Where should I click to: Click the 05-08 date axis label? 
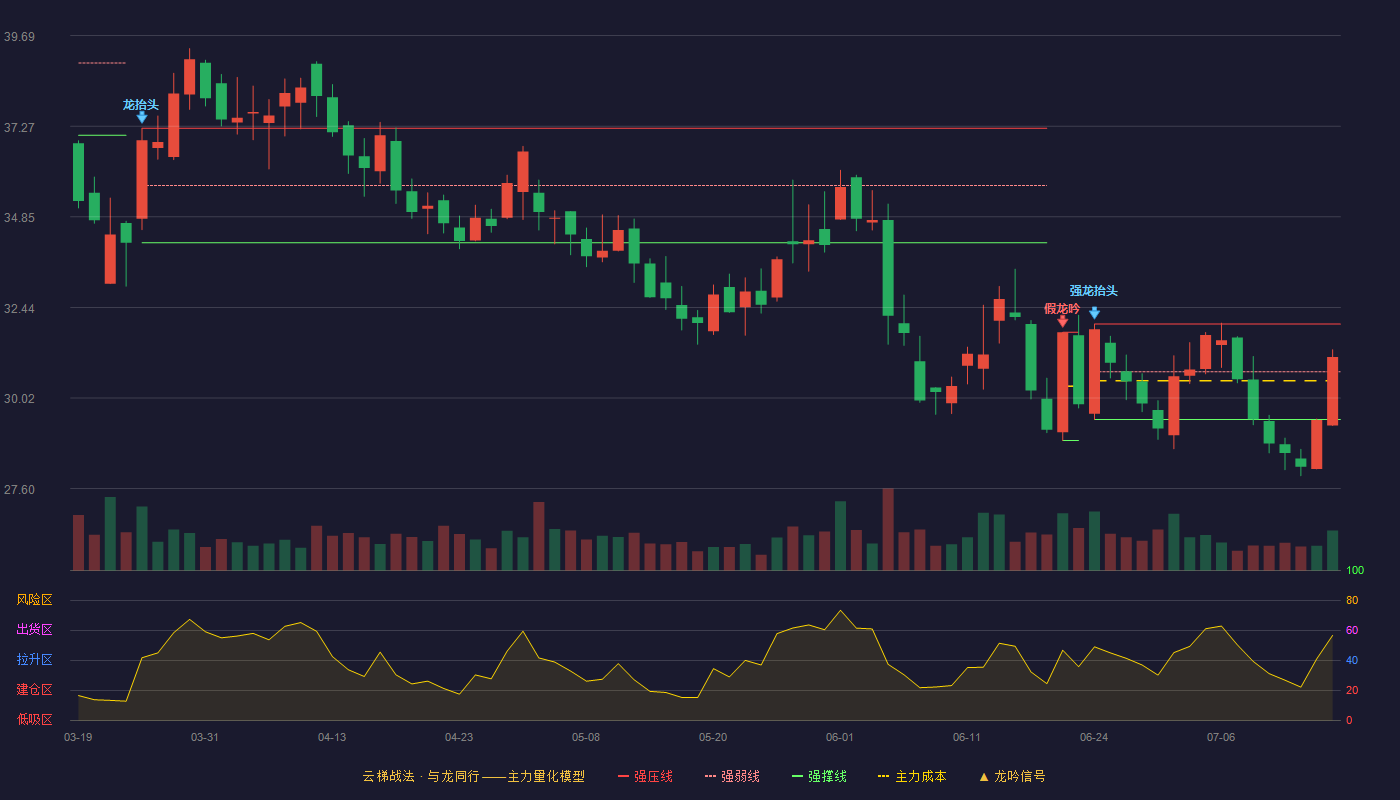tap(586, 737)
